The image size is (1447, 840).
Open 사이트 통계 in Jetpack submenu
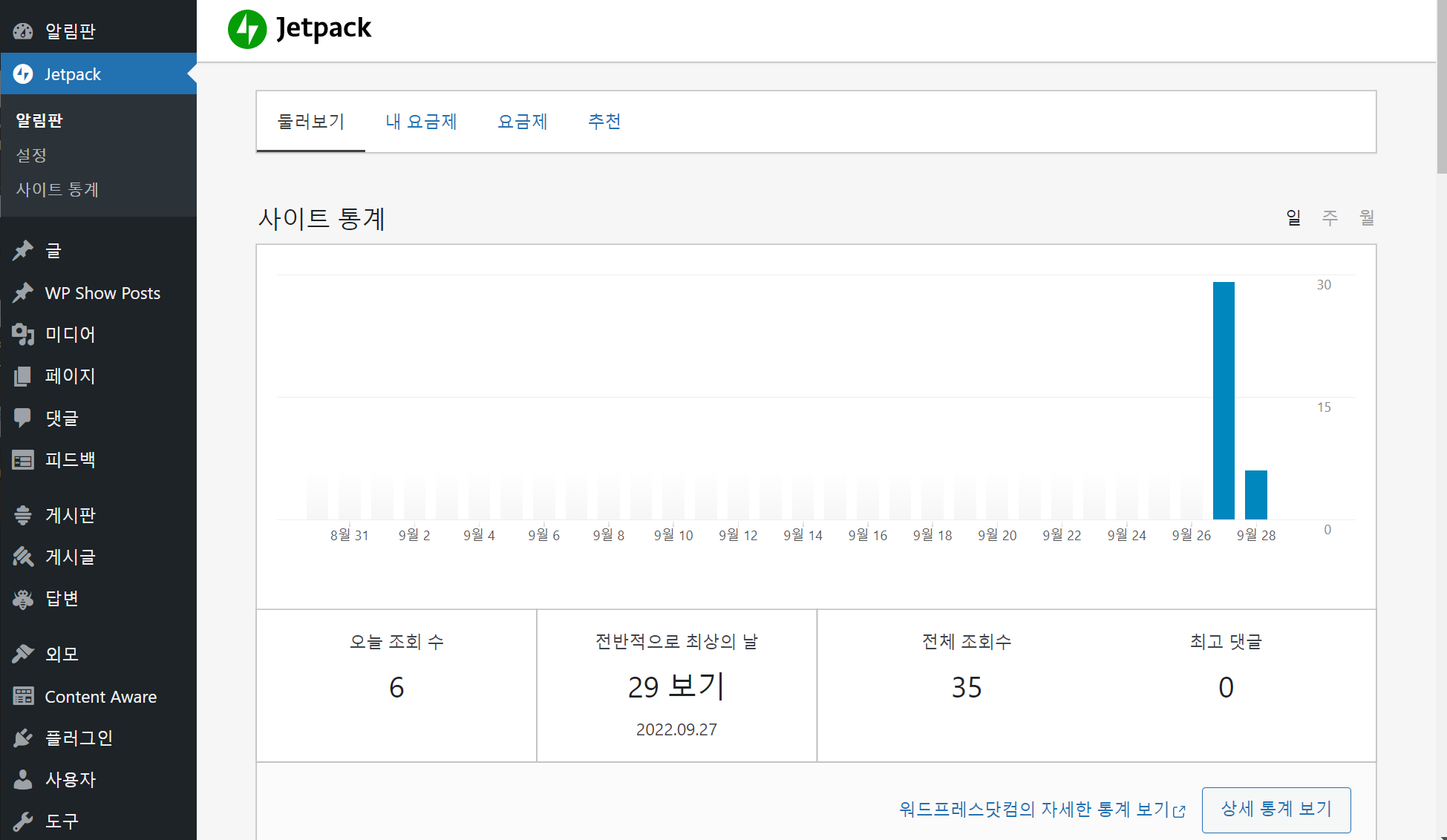coord(57,190)
